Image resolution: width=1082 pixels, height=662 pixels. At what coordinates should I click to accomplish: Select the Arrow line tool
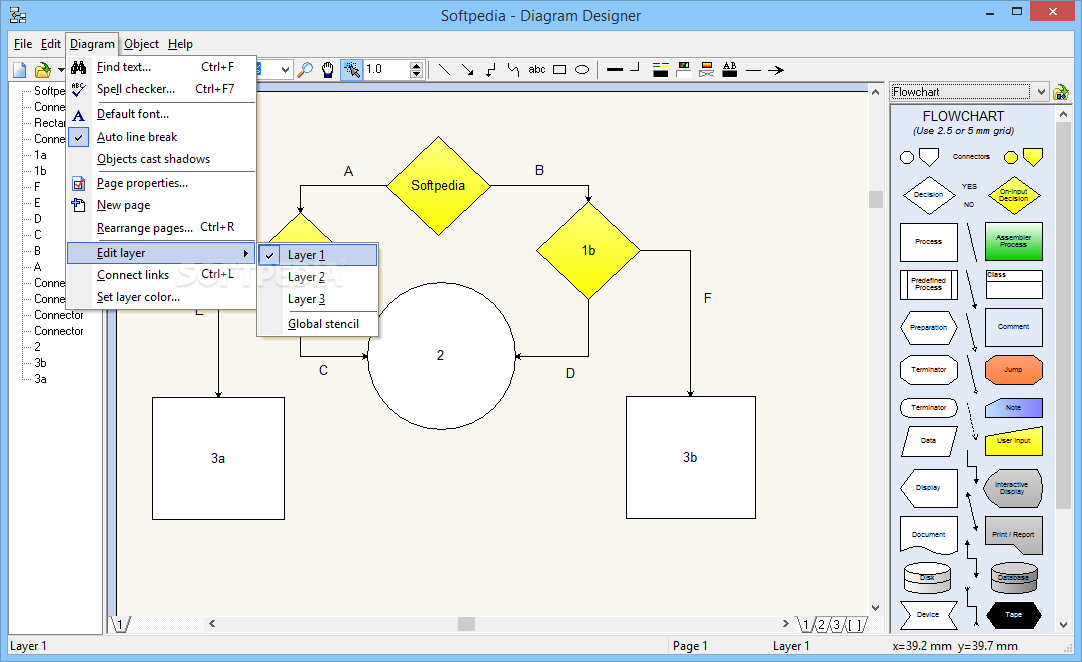point(468,70)
